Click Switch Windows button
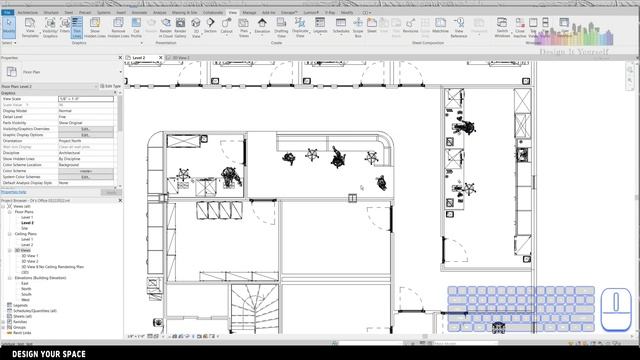This screenshot has width=640, height=360. point(502,27)
